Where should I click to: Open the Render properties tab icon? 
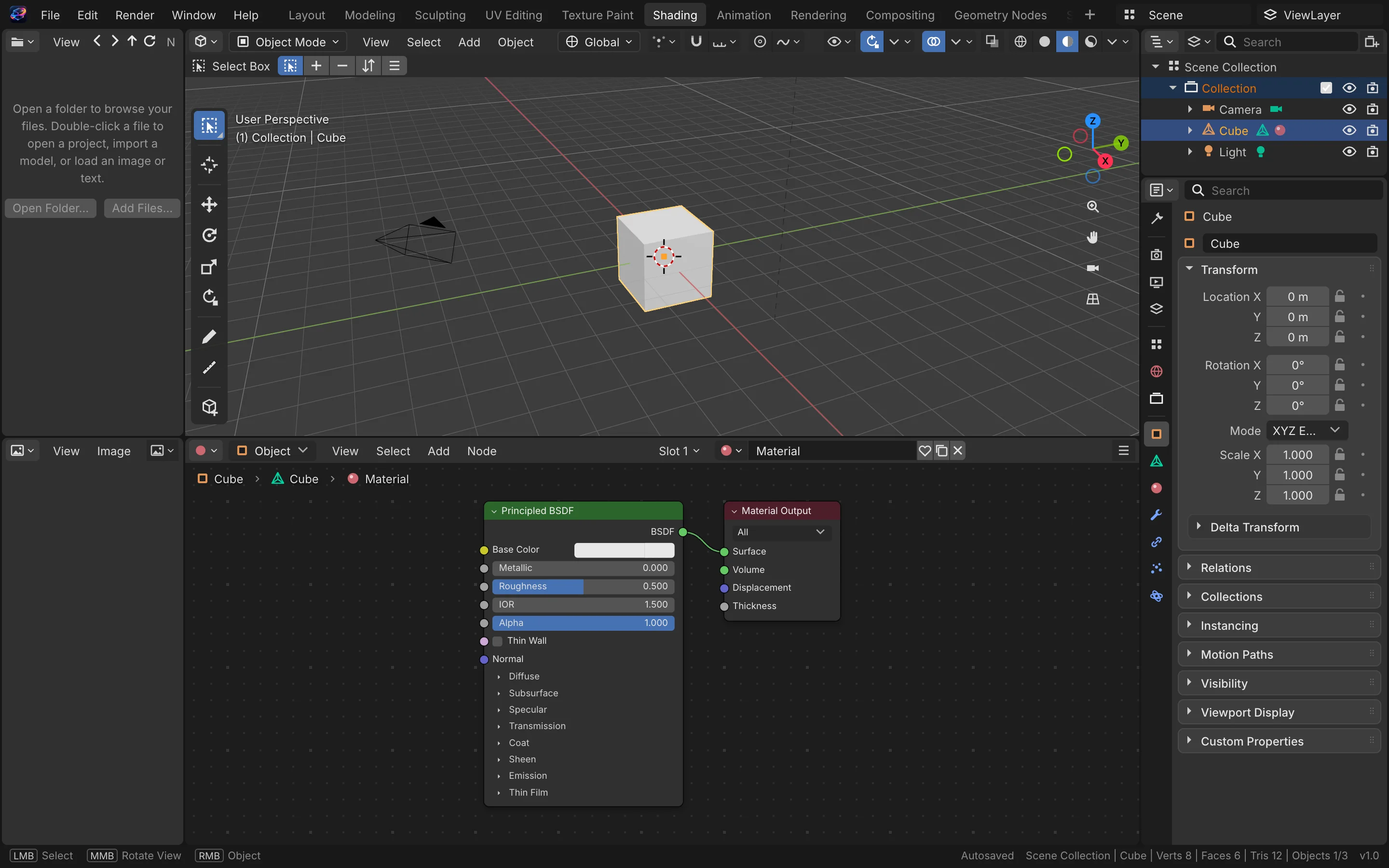1157,255
